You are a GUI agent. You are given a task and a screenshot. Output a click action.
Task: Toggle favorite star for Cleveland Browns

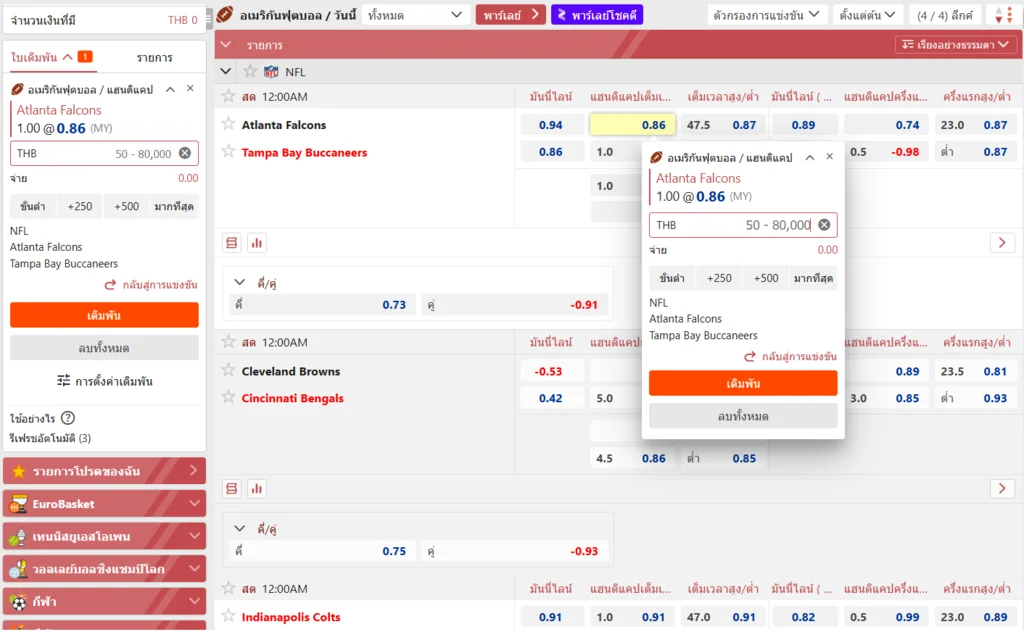[x=229, y=371]
